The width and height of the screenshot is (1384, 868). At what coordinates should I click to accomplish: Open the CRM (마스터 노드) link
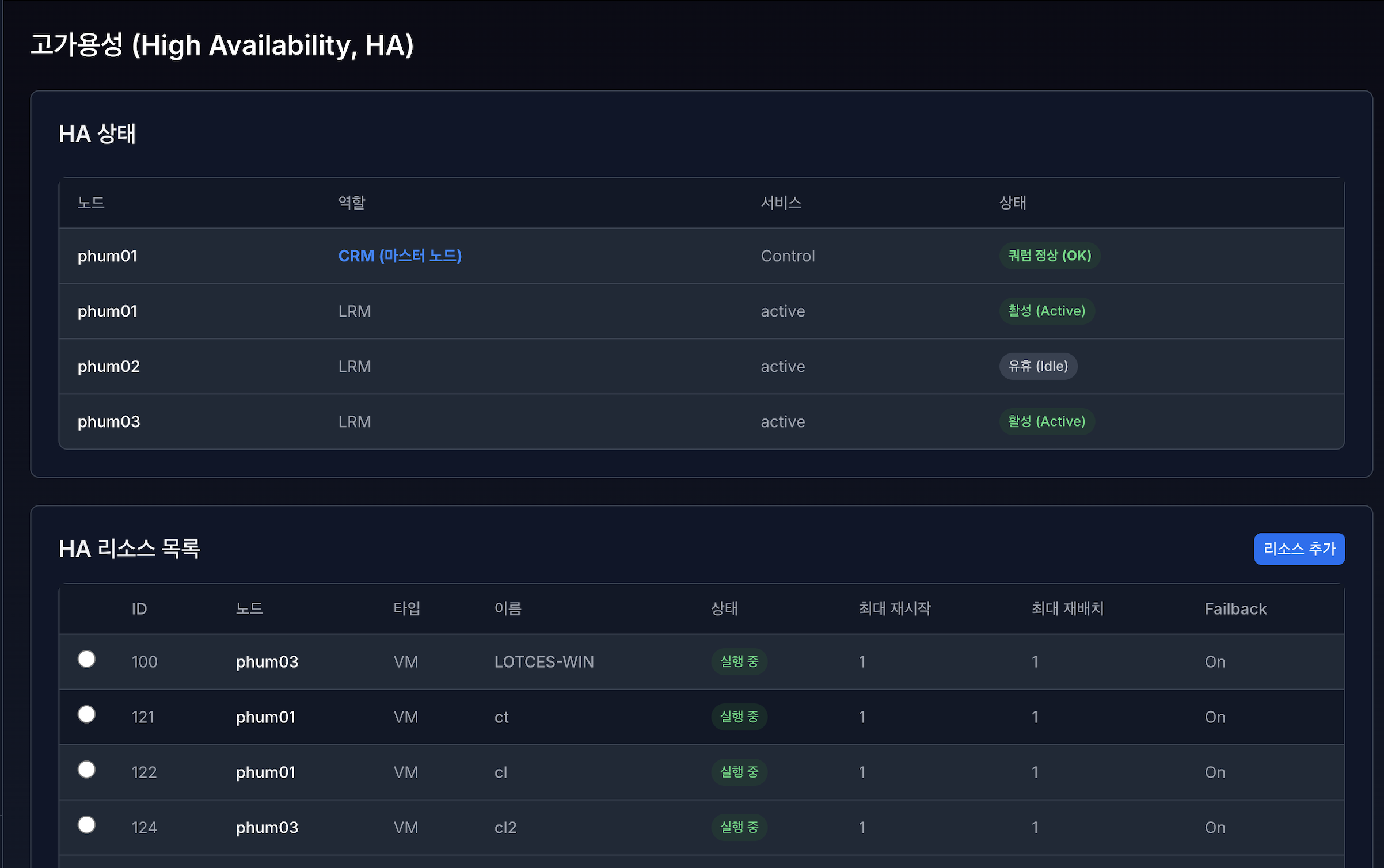point(400,256)
